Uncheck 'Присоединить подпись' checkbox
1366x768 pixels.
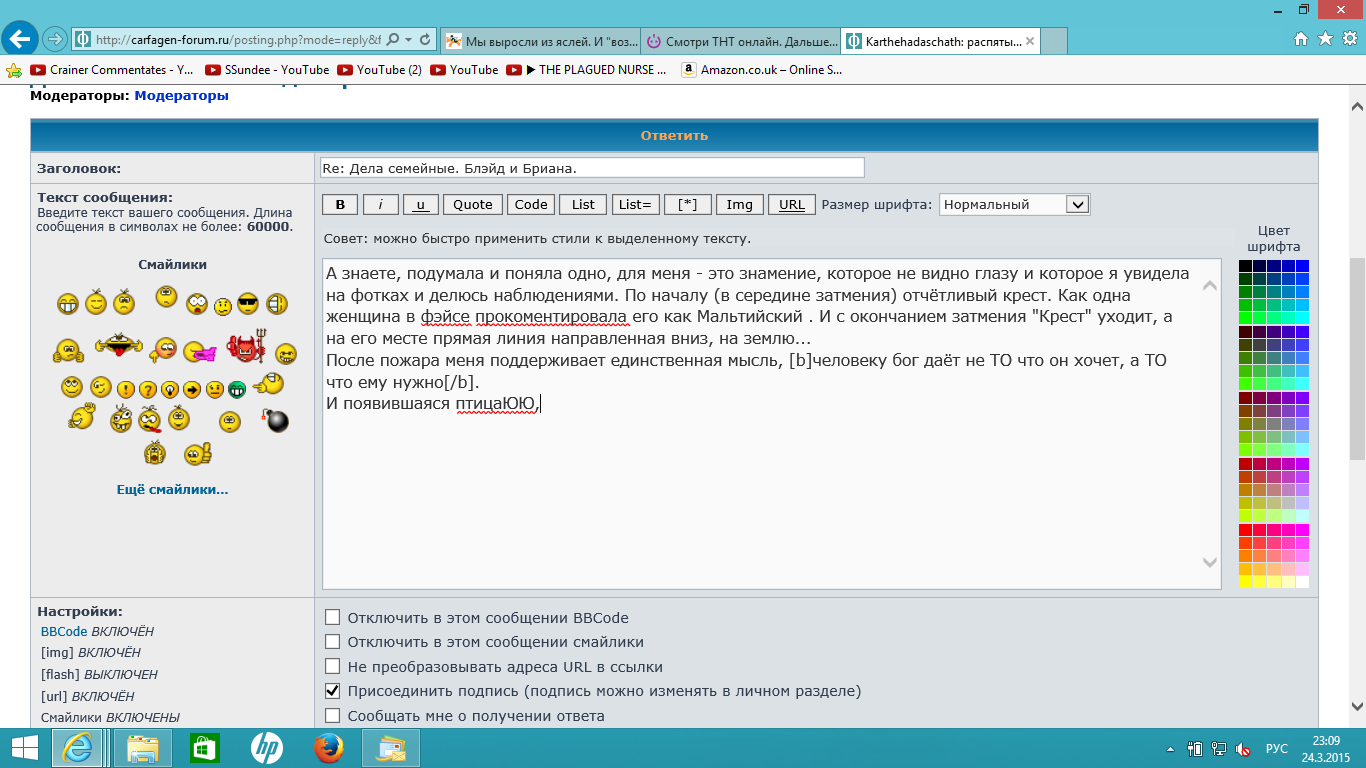pos(333,691)
